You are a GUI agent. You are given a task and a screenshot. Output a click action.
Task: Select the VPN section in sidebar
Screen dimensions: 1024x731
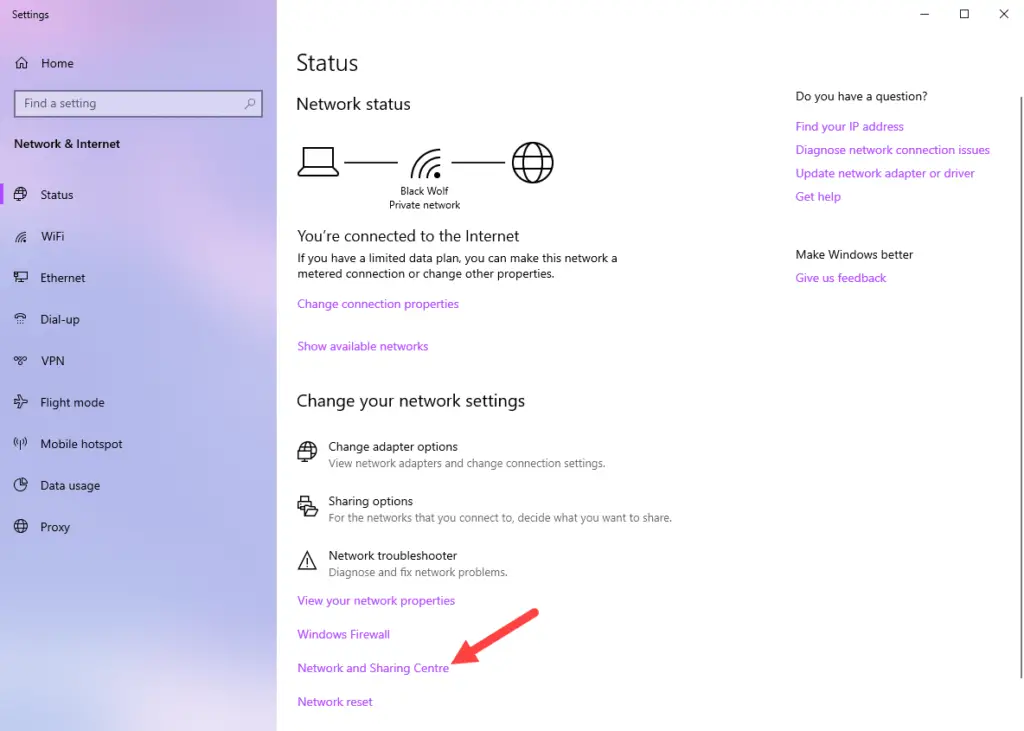(x=54, y=360)
